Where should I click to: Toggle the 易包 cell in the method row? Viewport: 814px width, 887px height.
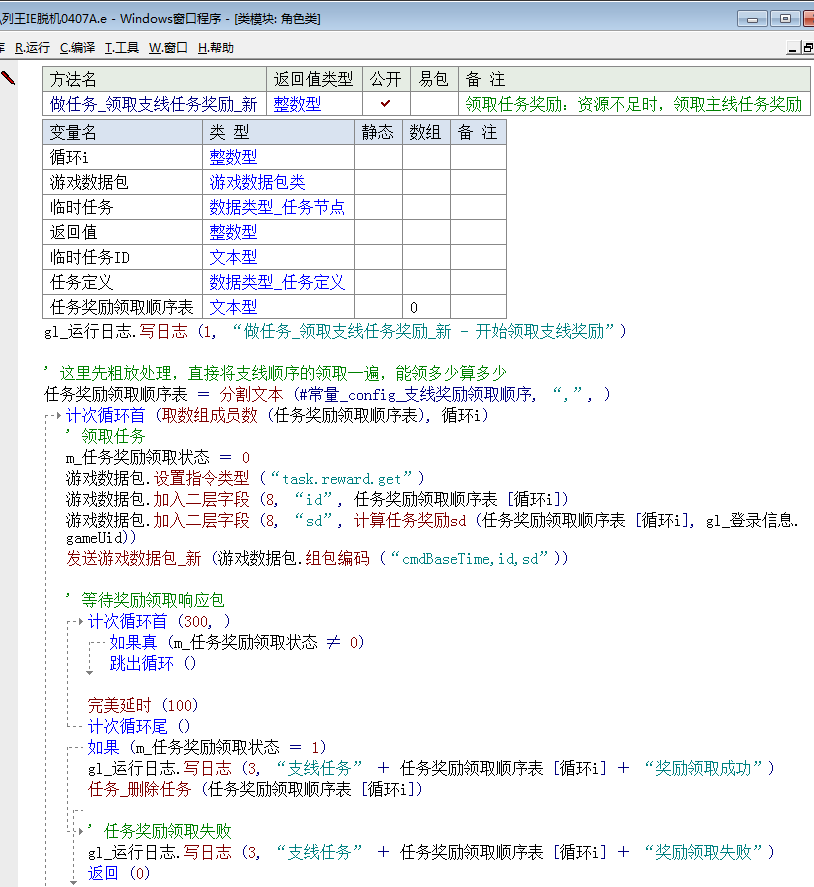tap(433, 104)
